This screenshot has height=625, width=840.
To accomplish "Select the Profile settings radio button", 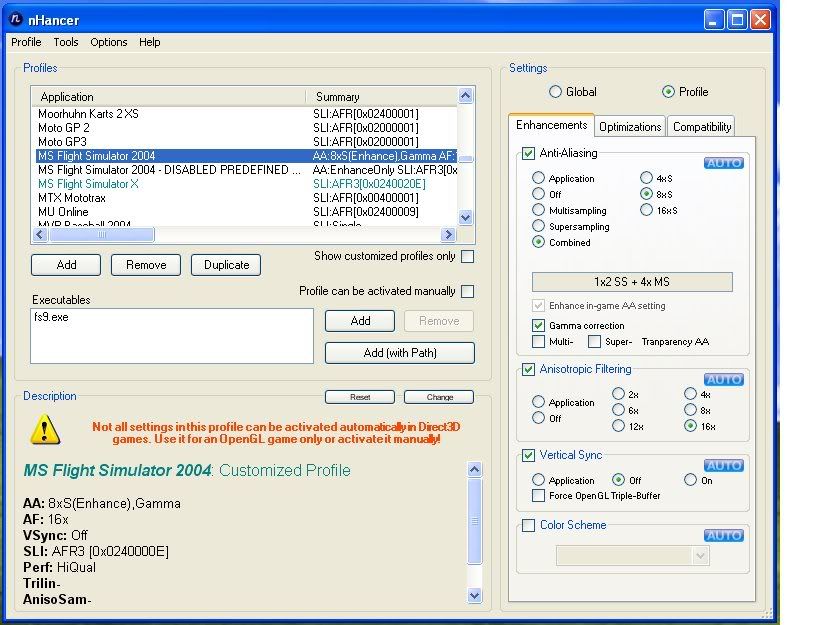I will [x=668, y=92].
